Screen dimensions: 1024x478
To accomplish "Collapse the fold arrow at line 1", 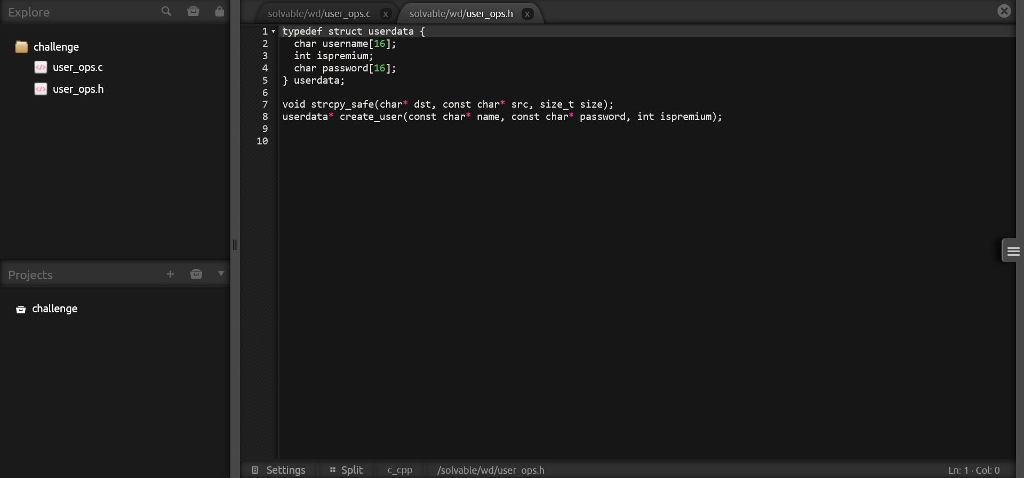I will click(273, 31).
